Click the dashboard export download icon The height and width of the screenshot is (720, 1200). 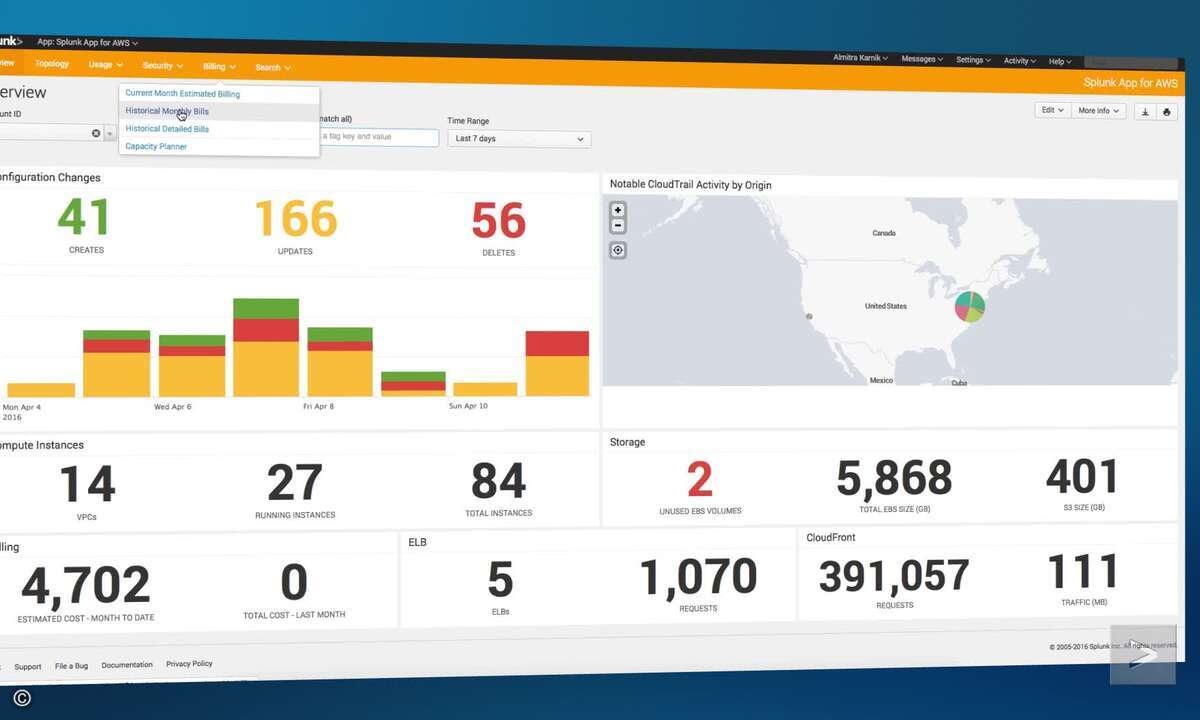1145,111
